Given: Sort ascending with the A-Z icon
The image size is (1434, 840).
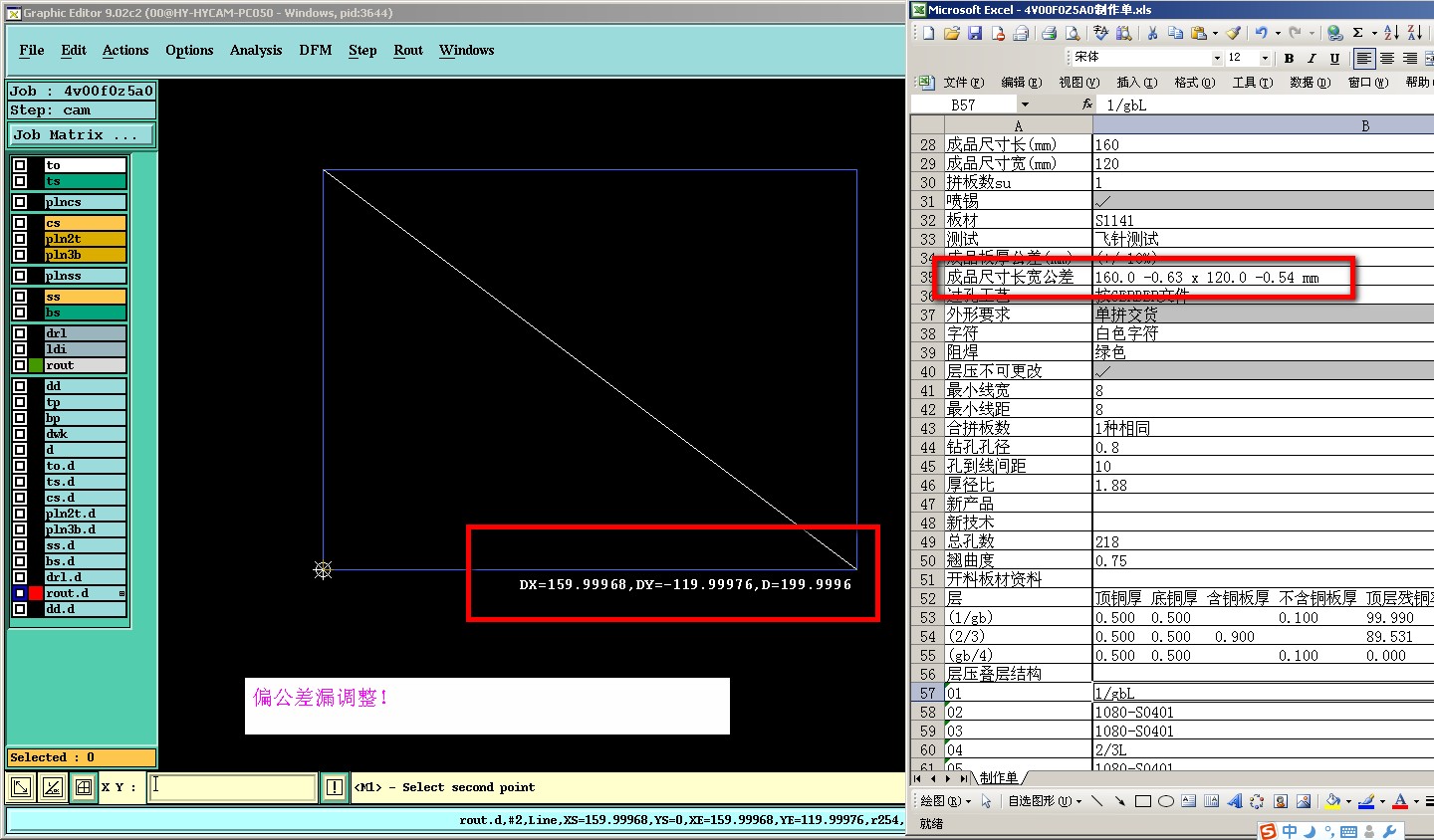Looking at the screenshot, I should coord(1391,33).
